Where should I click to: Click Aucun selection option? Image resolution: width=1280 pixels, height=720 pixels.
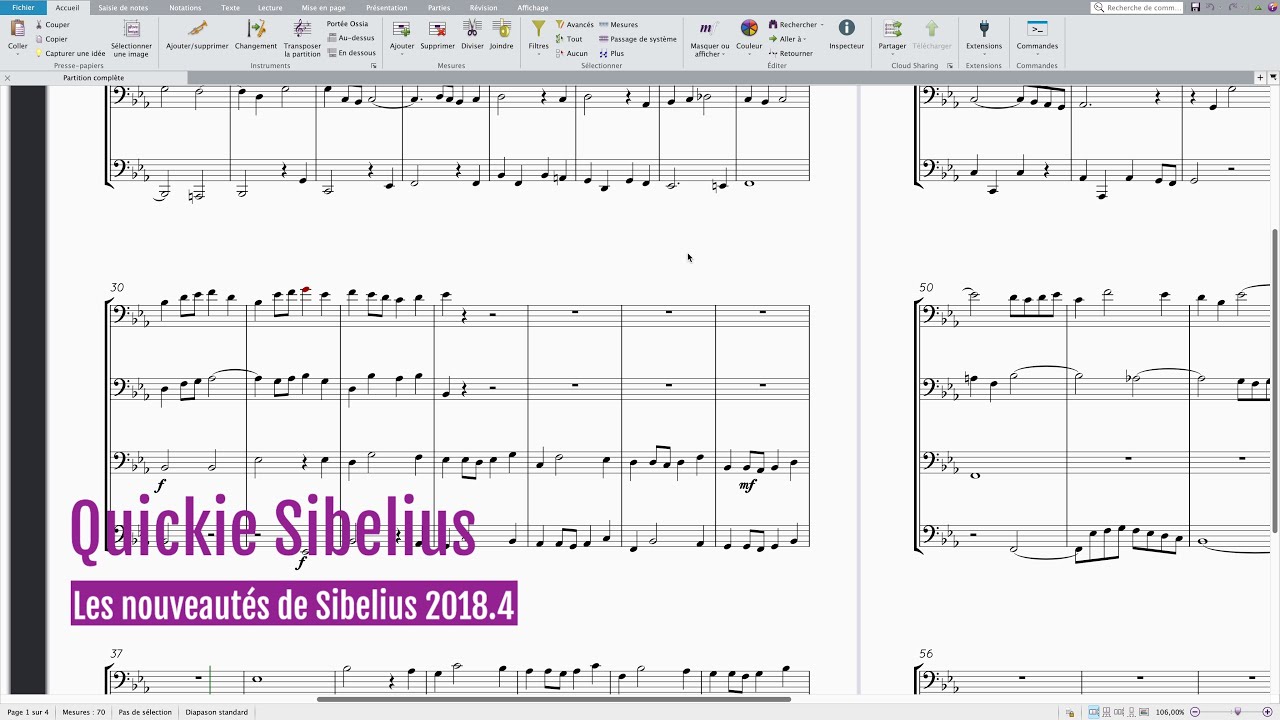(572, 53)
